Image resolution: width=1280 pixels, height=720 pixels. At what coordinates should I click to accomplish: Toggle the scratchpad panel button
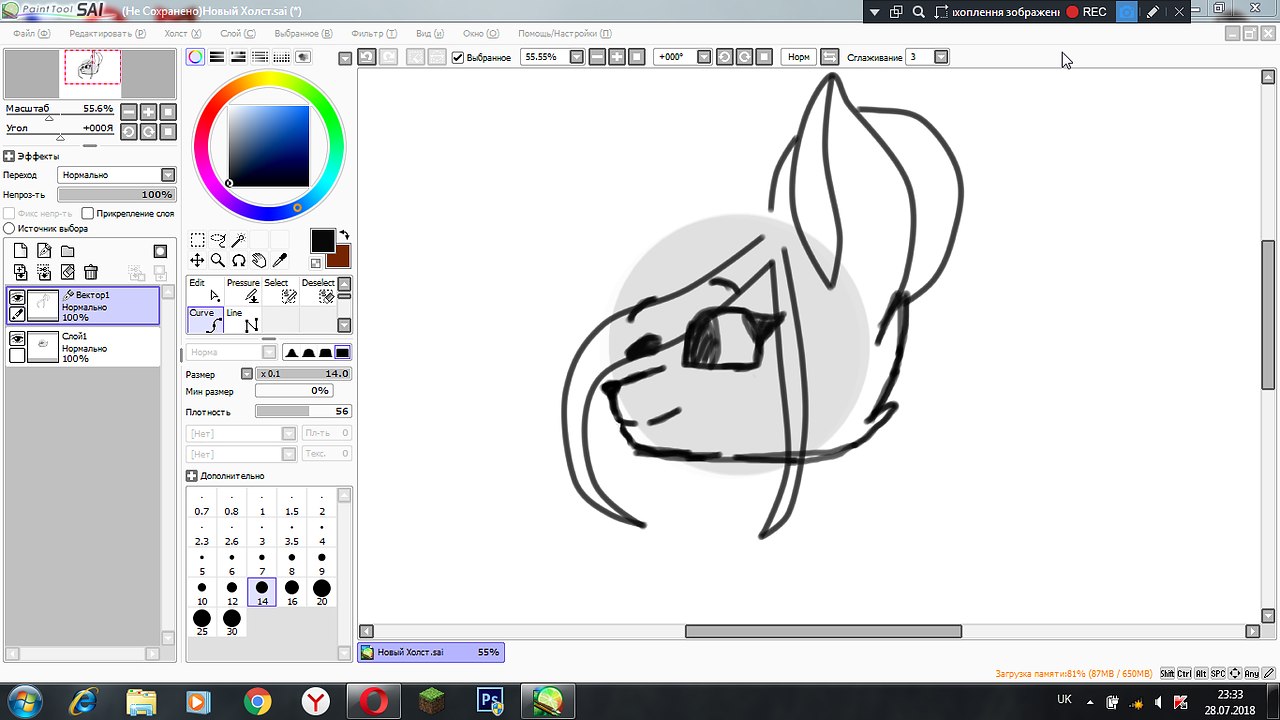click(303, 57)
